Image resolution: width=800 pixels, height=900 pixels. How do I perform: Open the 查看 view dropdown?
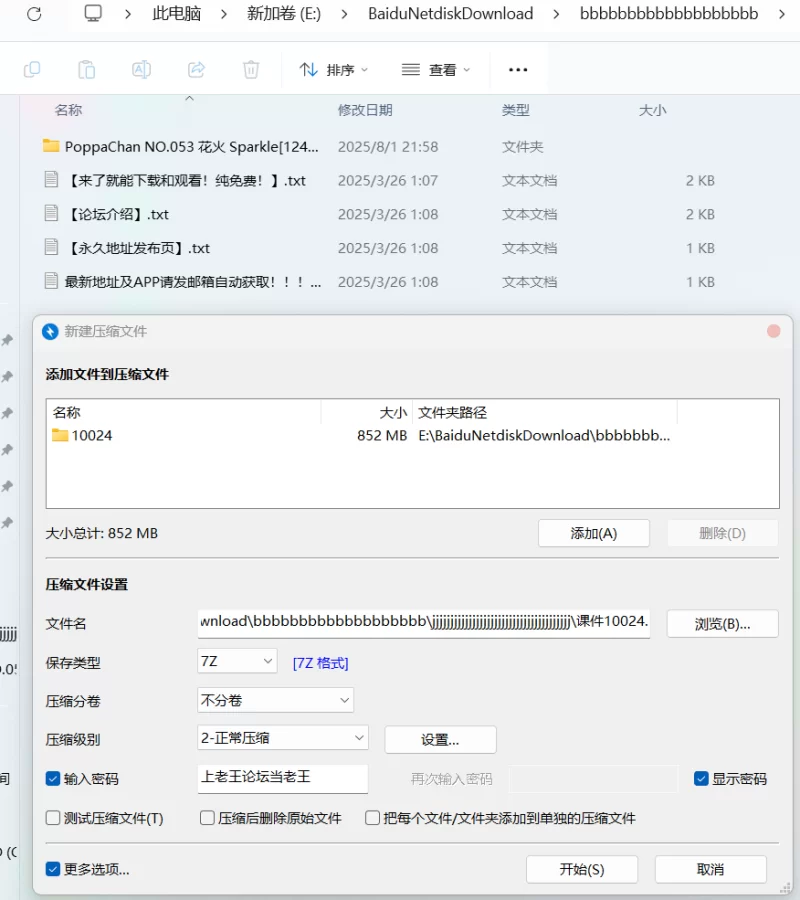click(x=436, y=70)
